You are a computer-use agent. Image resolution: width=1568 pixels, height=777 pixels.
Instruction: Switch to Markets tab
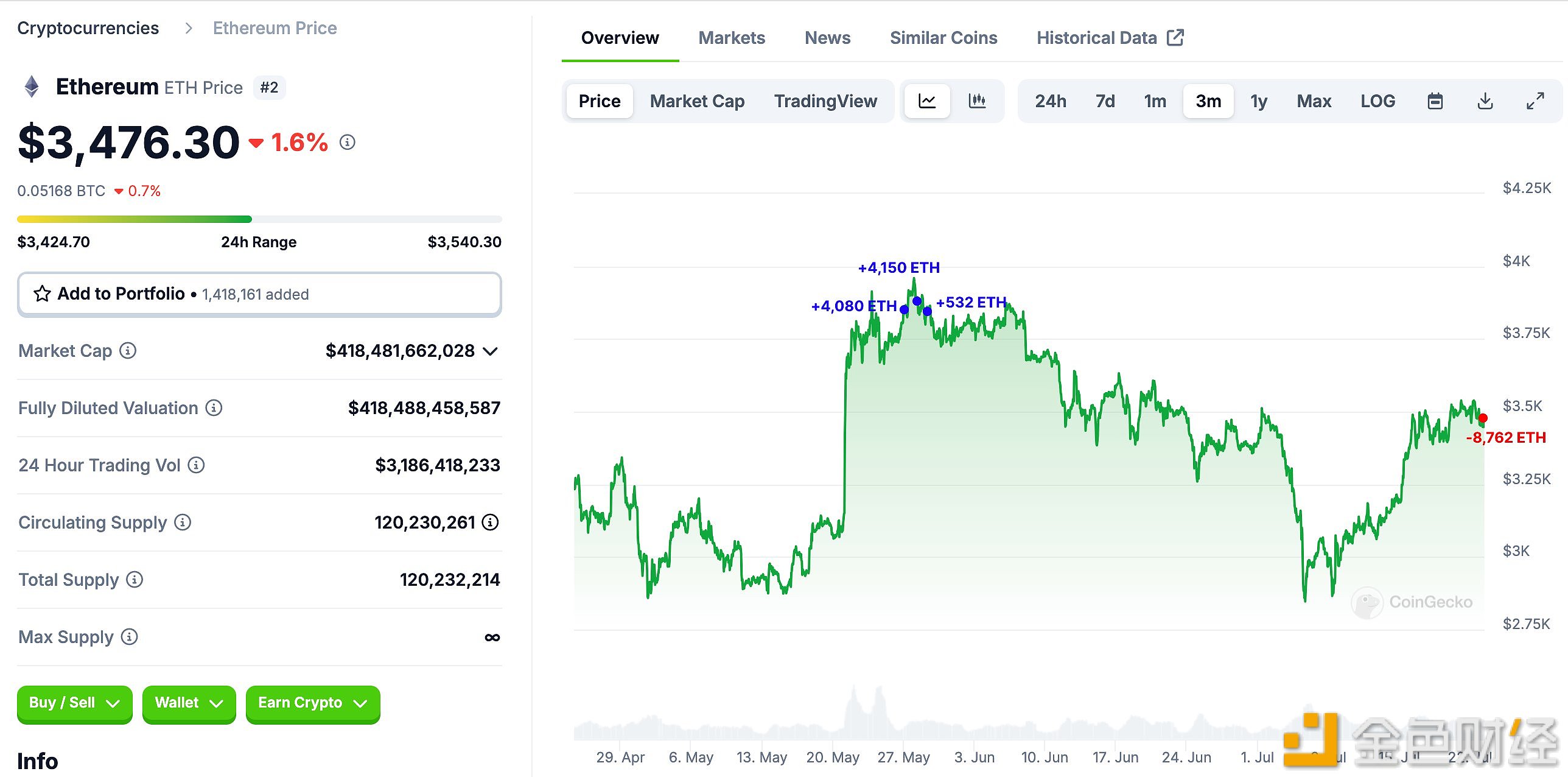coord(732,37)
